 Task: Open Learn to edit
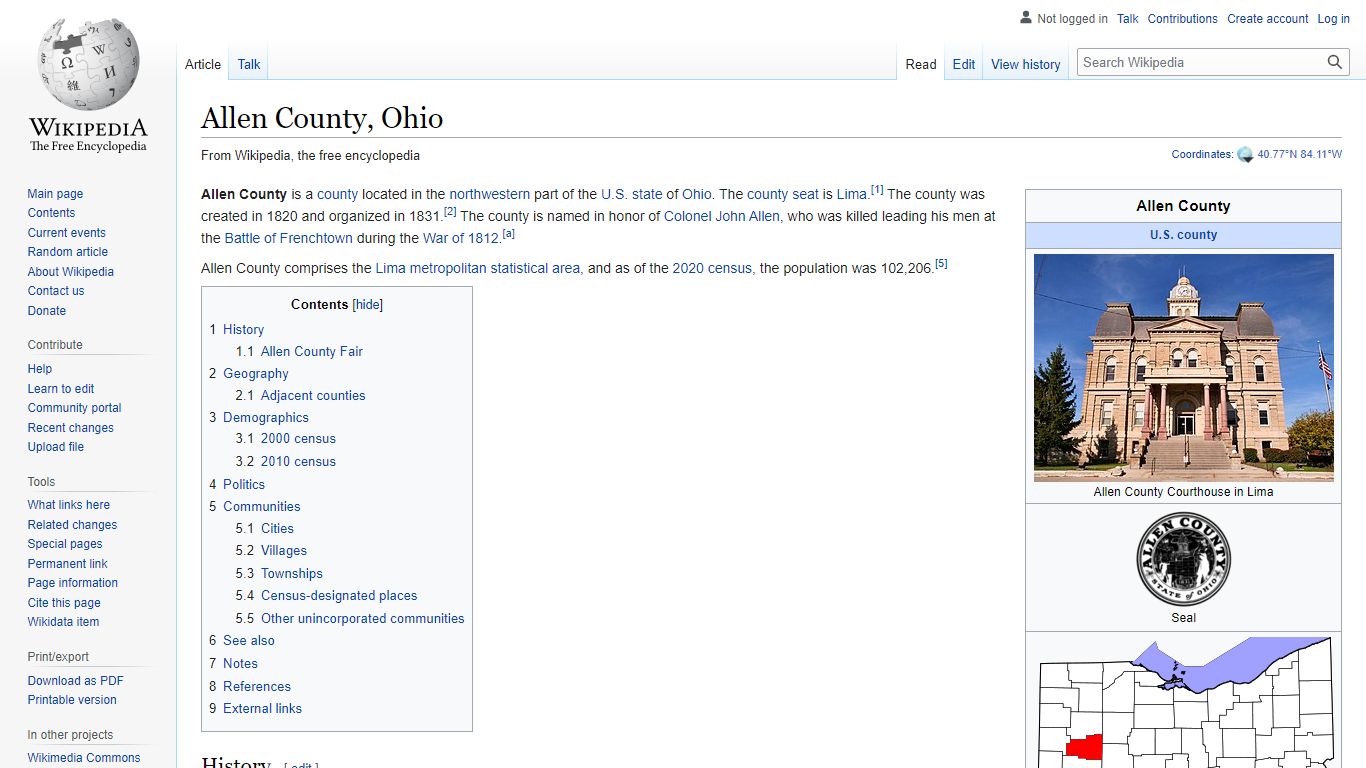[61, 389]
